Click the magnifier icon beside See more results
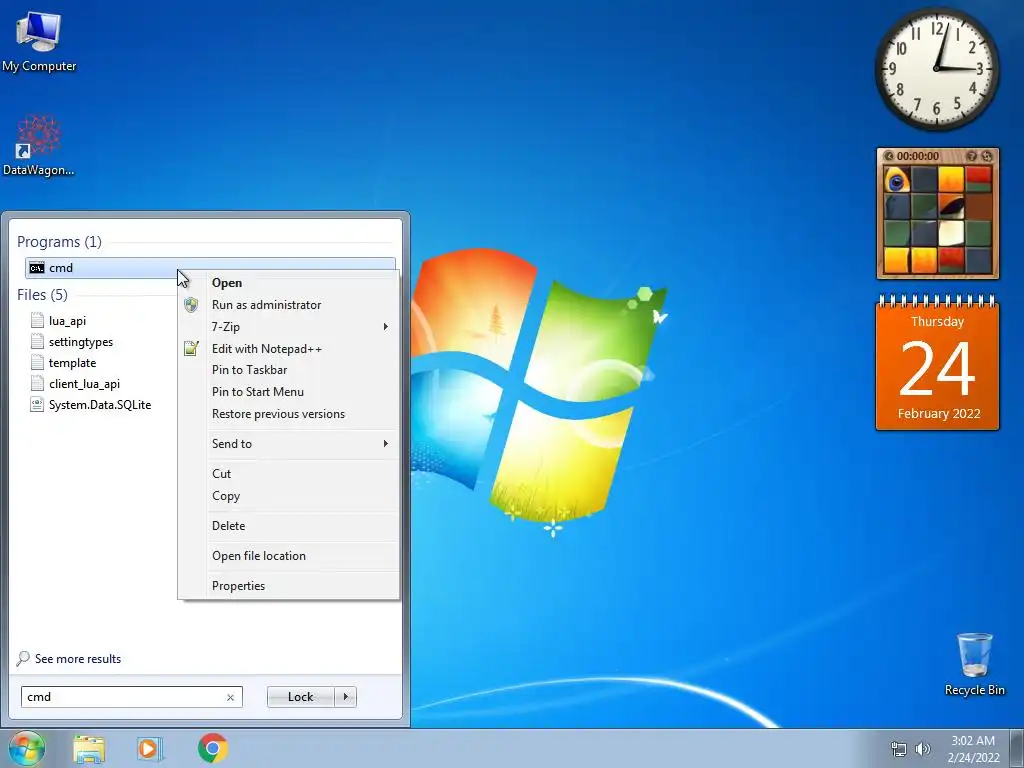 (23, 658)
